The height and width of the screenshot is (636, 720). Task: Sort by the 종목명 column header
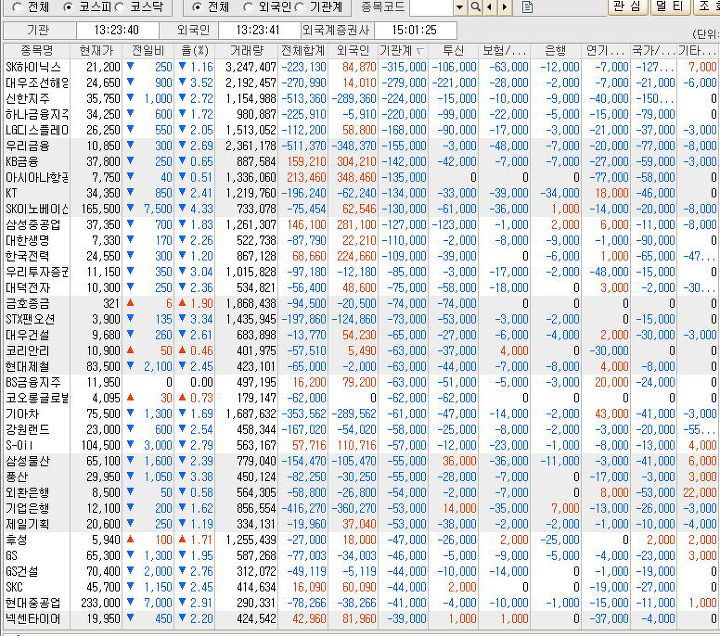[36, 51]
